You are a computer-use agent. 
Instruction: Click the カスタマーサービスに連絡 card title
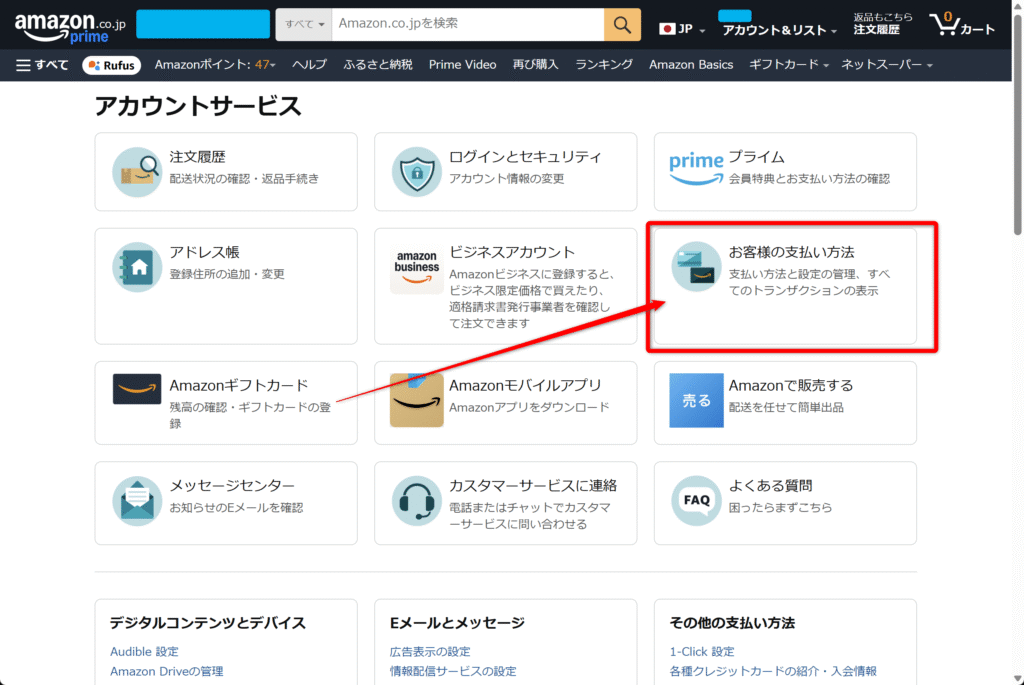[x=533, y=486]
